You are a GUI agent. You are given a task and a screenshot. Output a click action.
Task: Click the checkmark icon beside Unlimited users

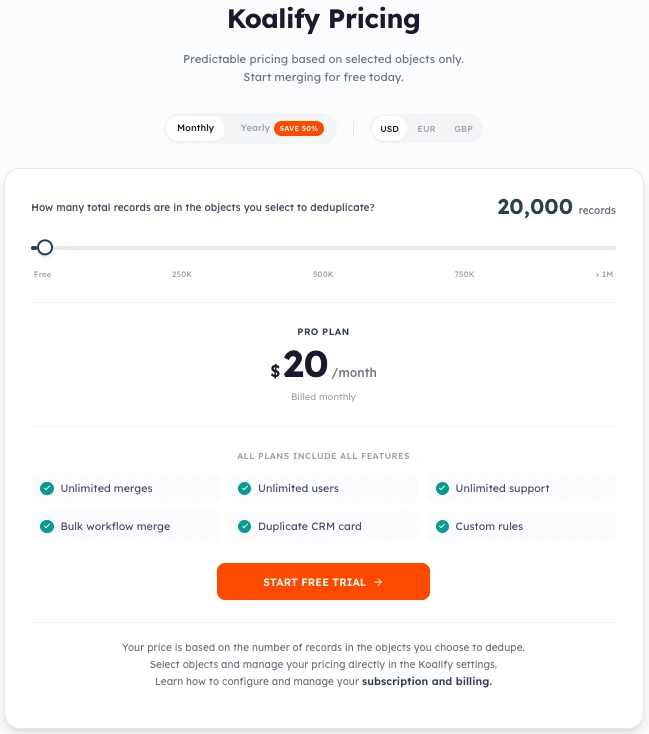(244, 488)
